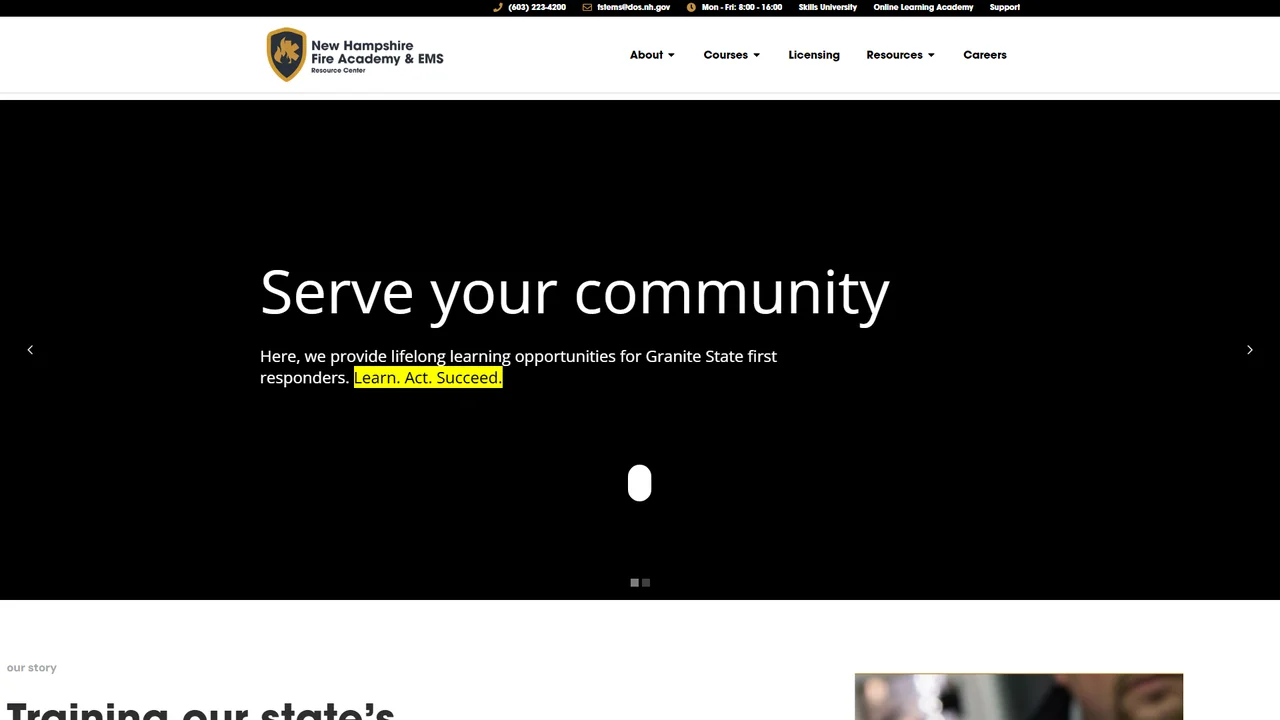Click the 'our story' label
This screenshot has height=720, width=1280.
(32, 668)
